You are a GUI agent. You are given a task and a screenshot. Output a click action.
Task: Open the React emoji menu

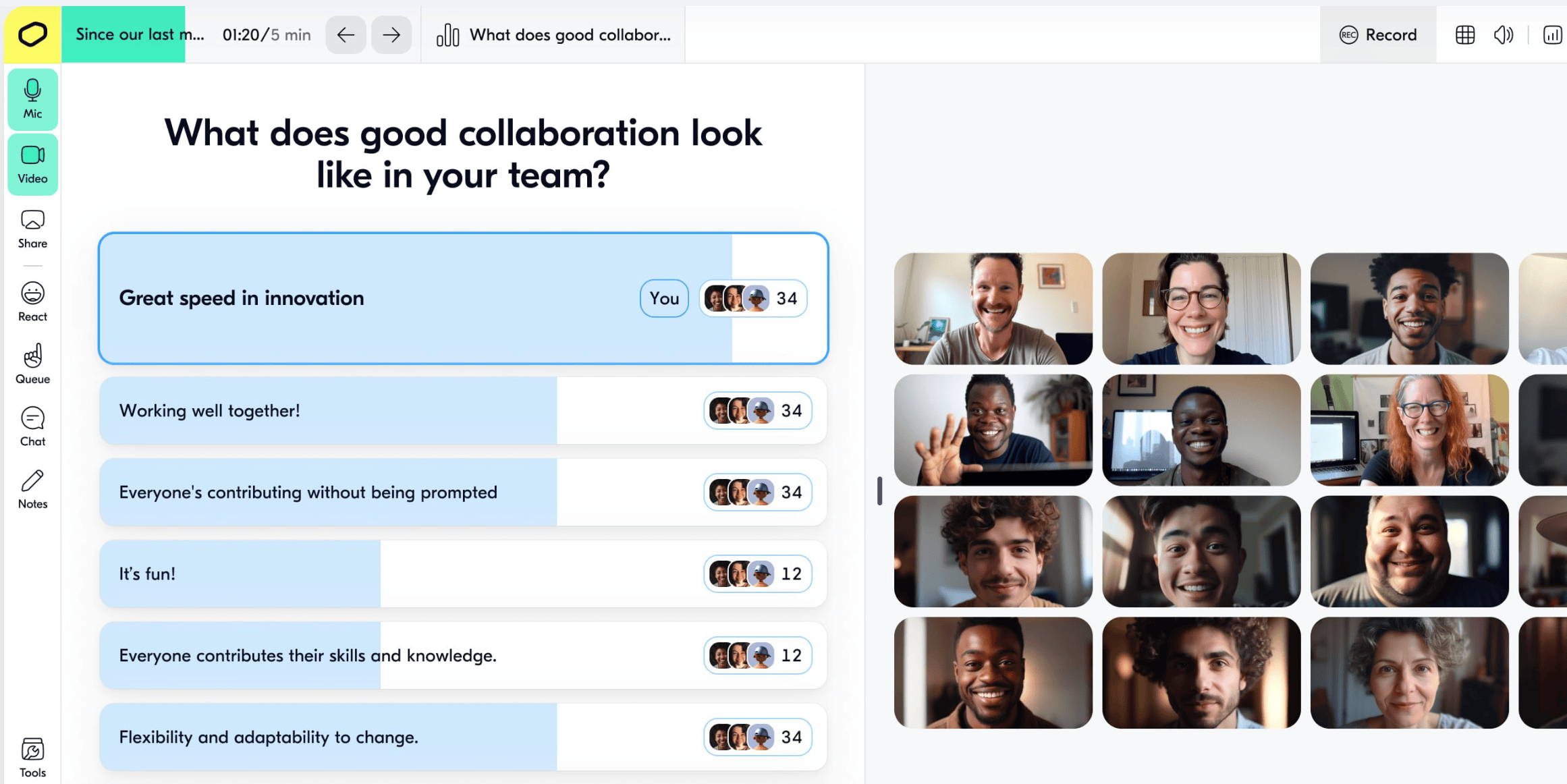tap(32, 302)
